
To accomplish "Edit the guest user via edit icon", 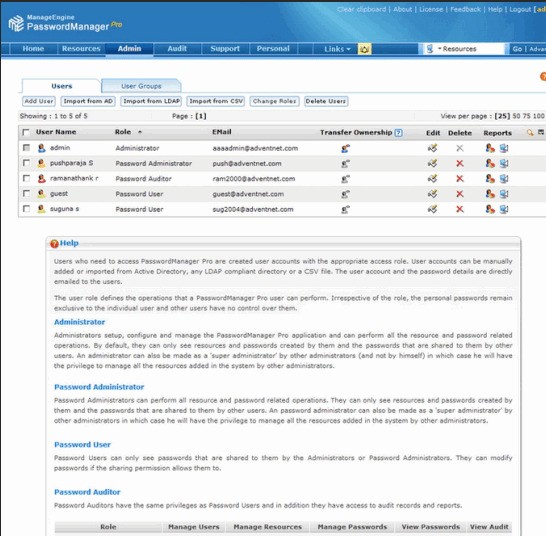I will (x=432, y=194).
